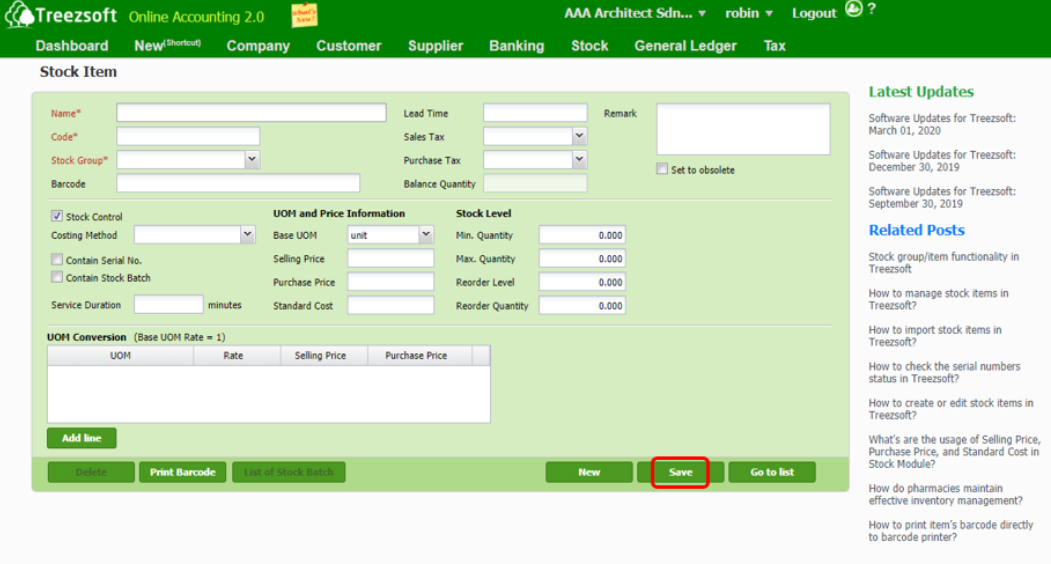Focus the Balance Quantity field
The image size is (1051, 564).
(535, 183)
